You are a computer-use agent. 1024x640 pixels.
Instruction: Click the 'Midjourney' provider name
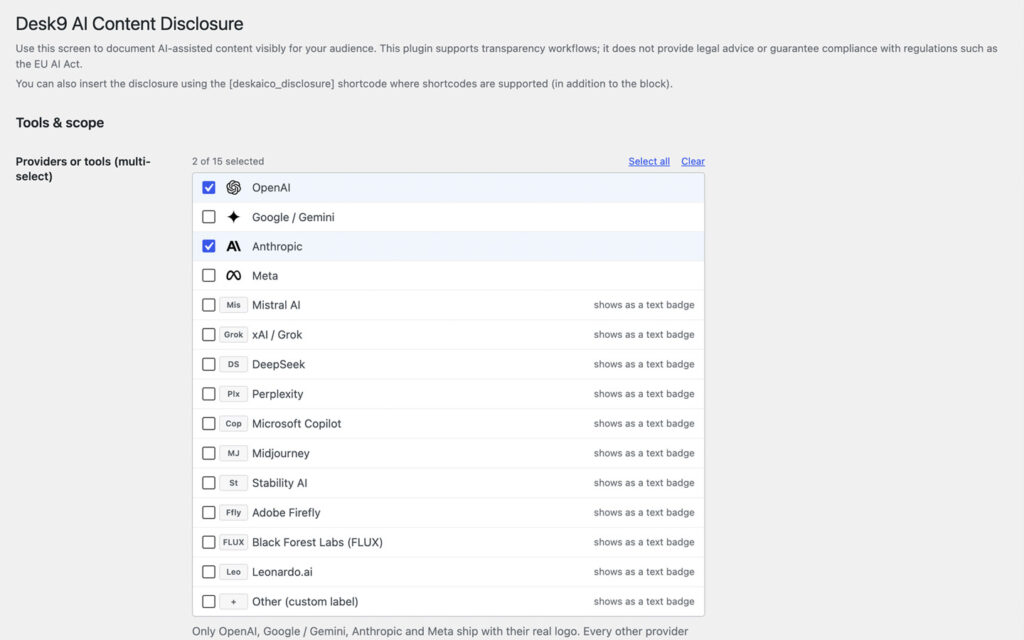point(281,453)
